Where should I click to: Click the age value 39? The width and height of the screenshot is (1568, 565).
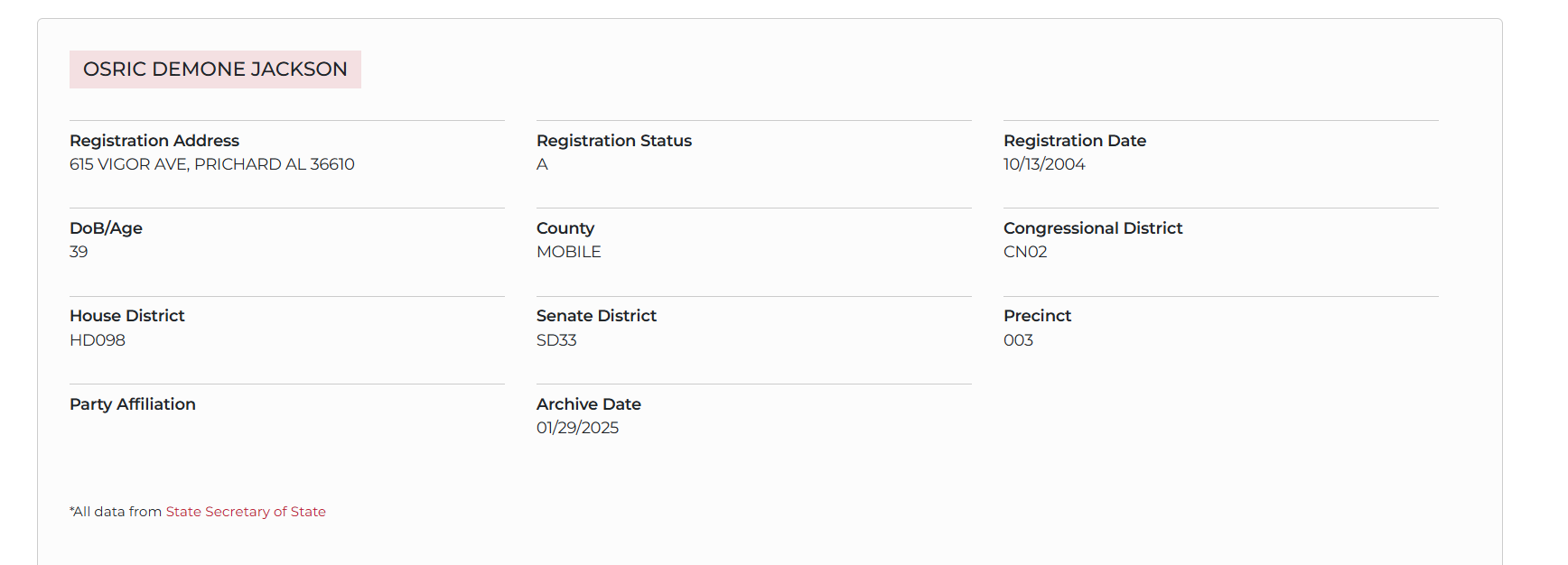click(79, 252)
